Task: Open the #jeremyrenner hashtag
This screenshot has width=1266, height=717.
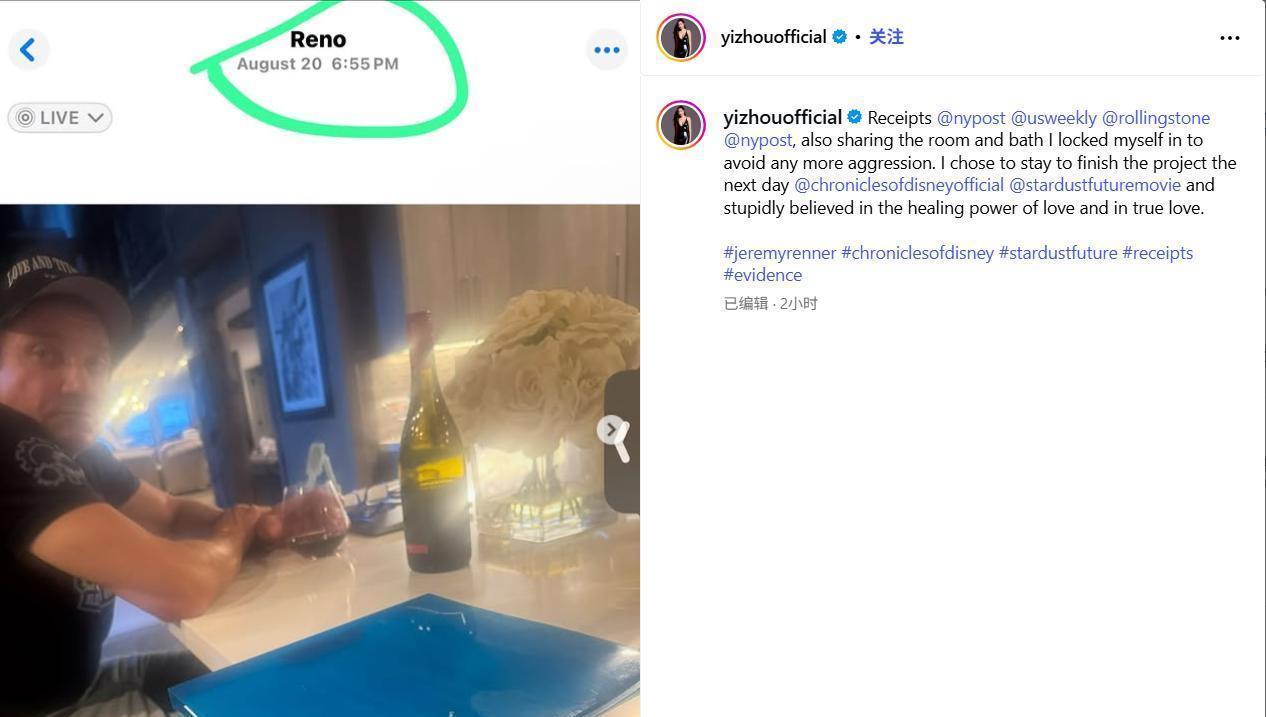Action: pos(779,253)
